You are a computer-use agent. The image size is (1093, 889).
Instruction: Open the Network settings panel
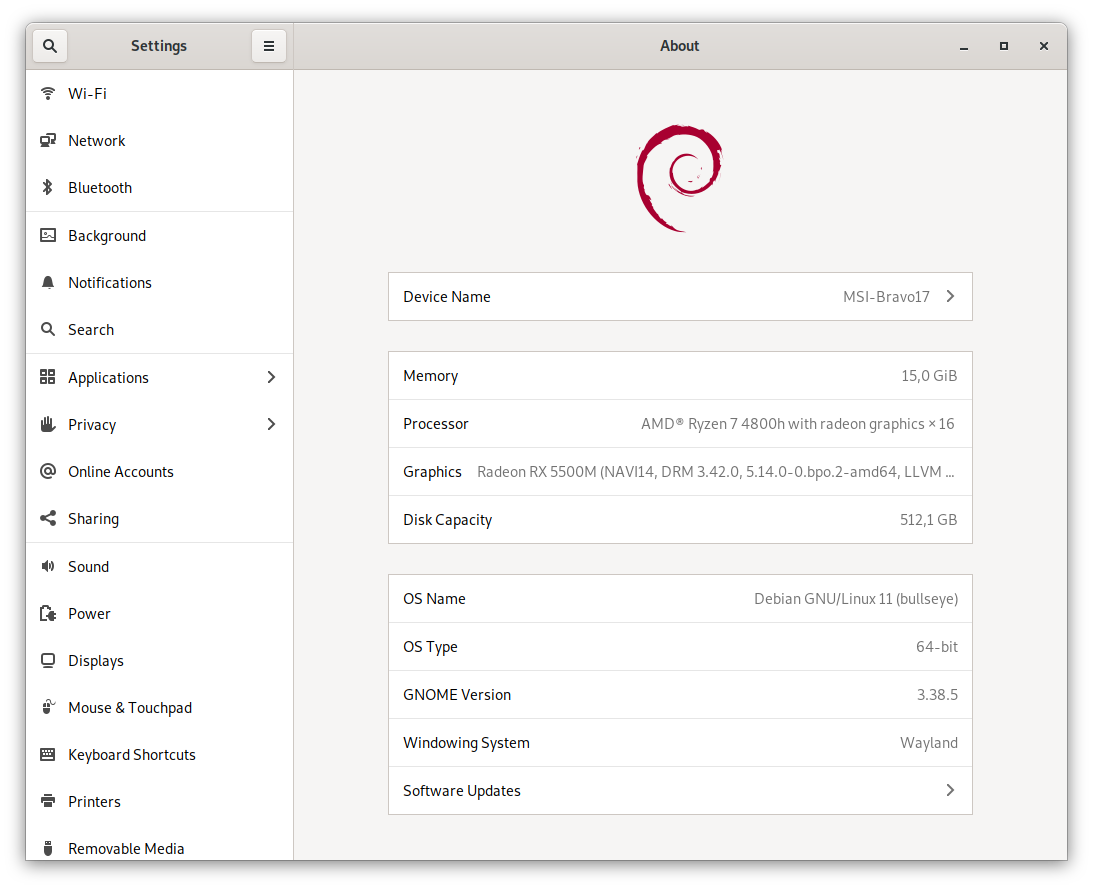coord(160,140)
